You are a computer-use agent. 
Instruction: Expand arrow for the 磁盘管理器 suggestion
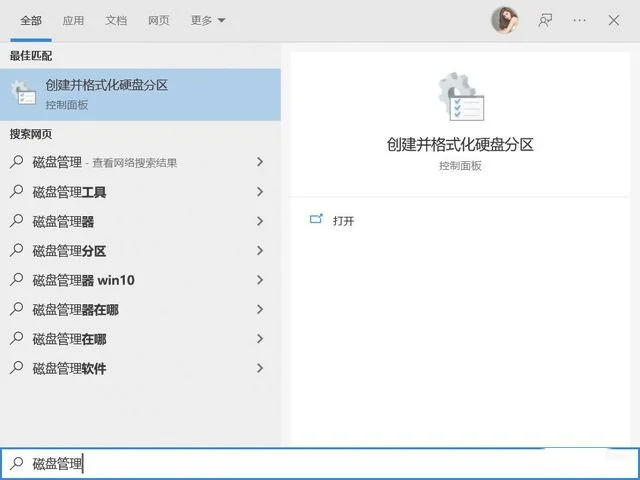[260, 221]
